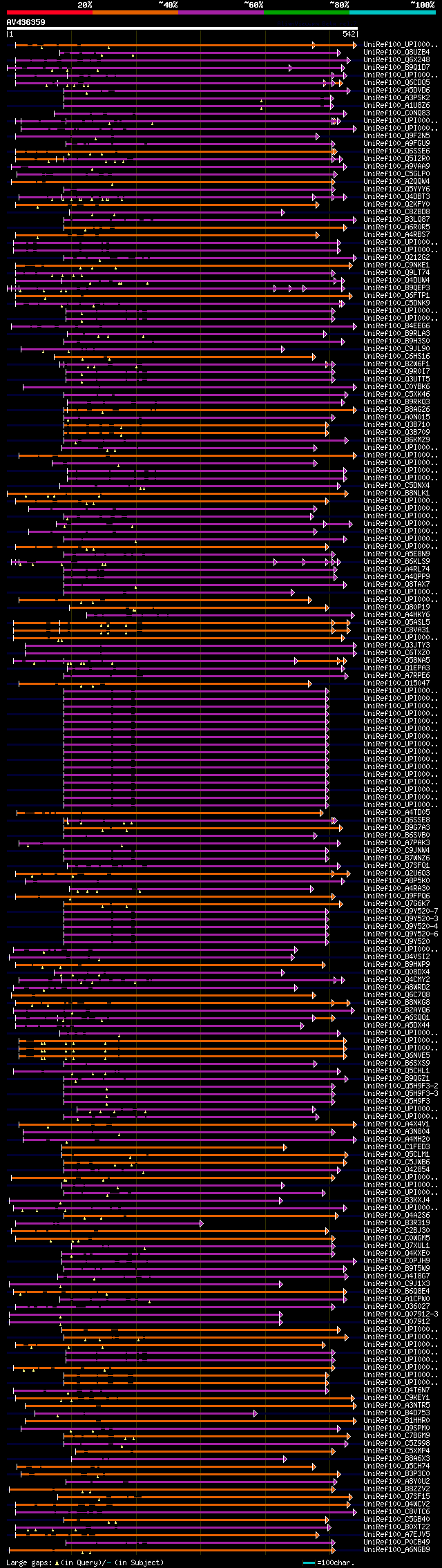Click the orange ~40% identity legend swatch
This screenshot has height=1568, width=442.
pos(135,12)
